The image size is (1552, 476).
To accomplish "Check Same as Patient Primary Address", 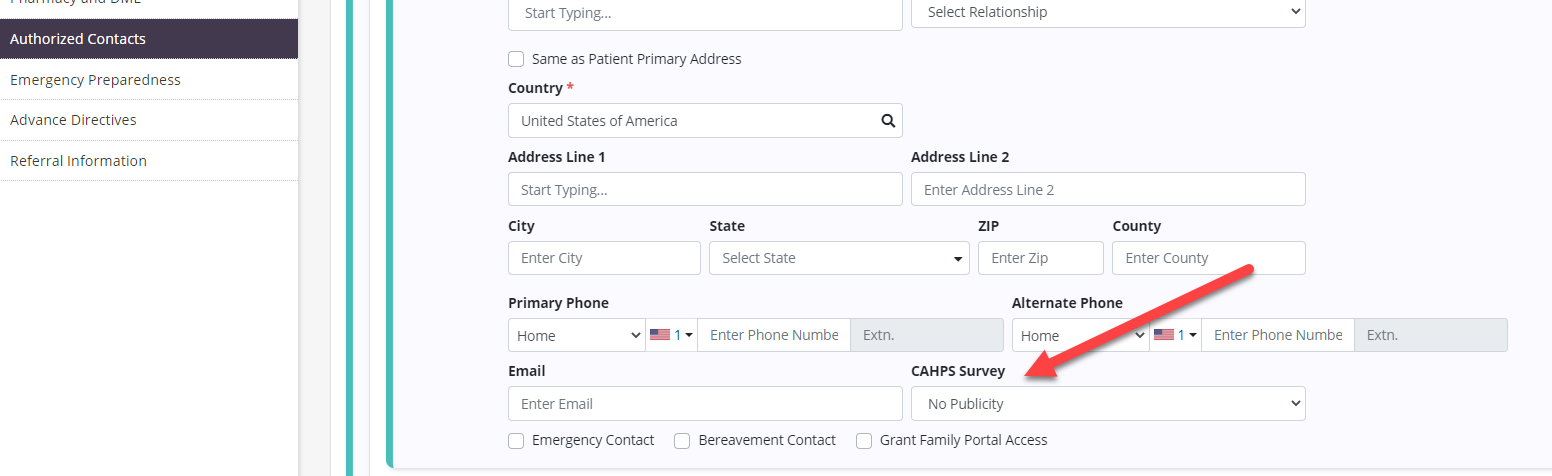I will [x=516, y=59].
